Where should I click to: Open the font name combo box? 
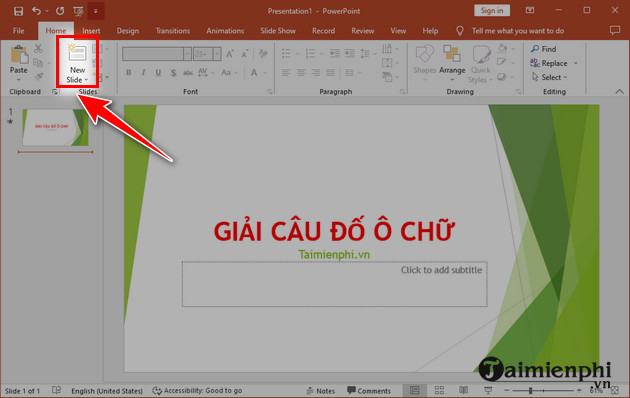pos(156,54)
